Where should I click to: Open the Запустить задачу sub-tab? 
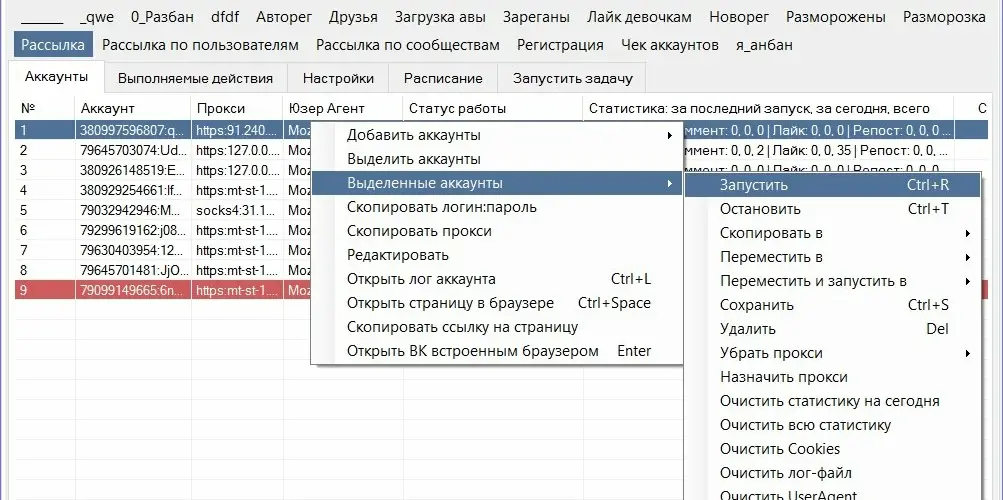click(x=573, y=79)
